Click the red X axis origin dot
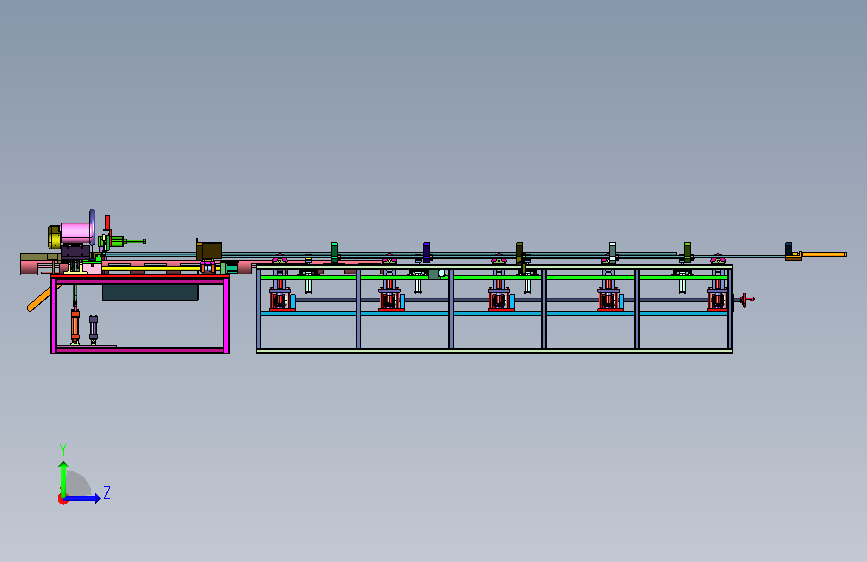This screenshot has width=867, height=562. [62, 499]
